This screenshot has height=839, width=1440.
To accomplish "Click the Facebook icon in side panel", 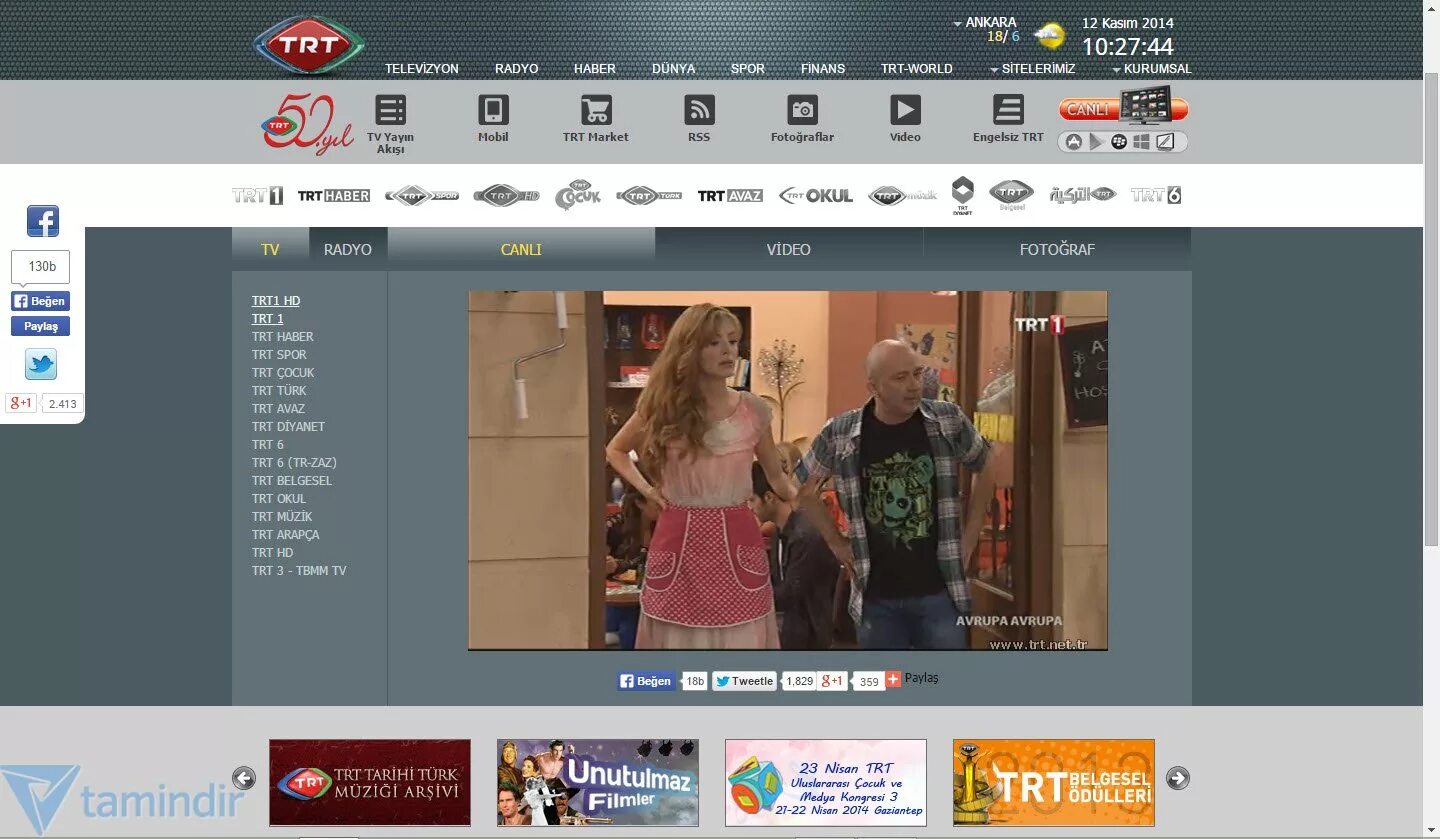I will pyautogui.click(x=42, y=221).
